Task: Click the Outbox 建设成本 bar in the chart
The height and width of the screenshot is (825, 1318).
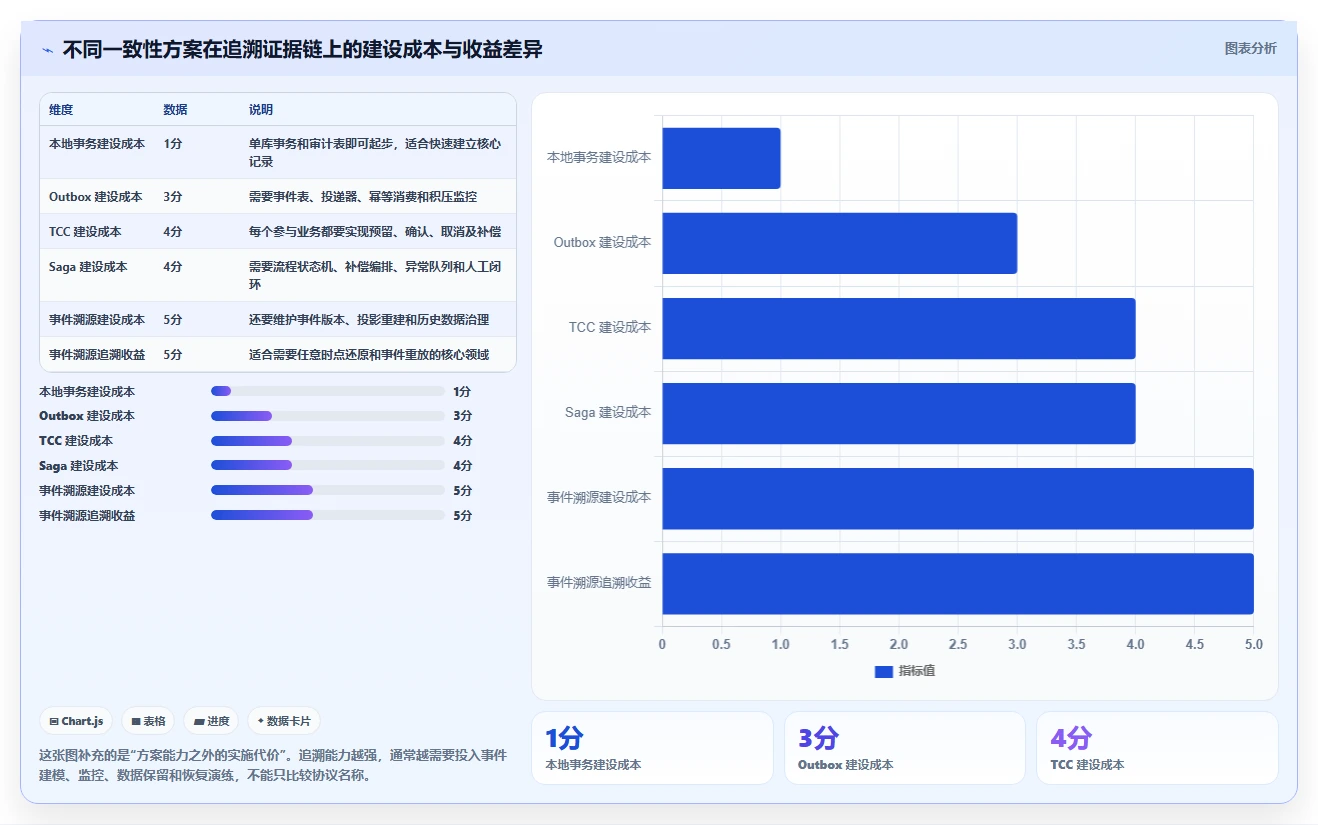Action: pyautogui.click(x=839, y=243)
